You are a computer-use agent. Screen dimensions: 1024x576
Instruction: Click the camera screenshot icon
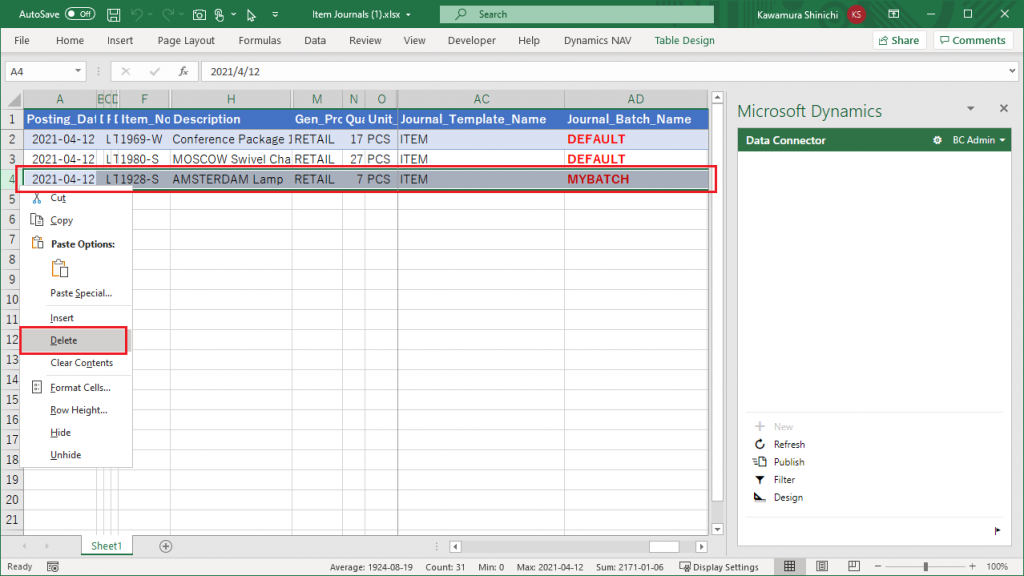(x=199, y=14)
